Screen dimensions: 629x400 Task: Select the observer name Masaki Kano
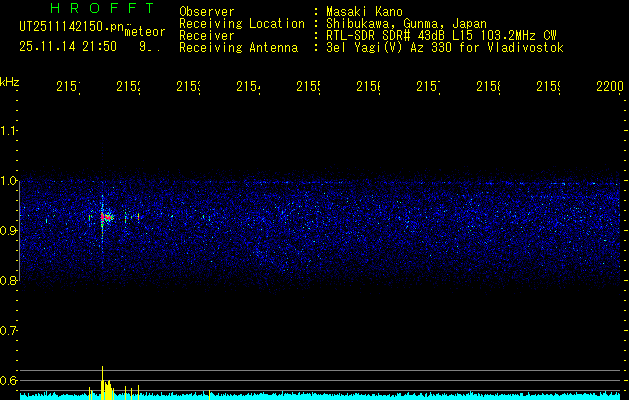click(364, 12)
